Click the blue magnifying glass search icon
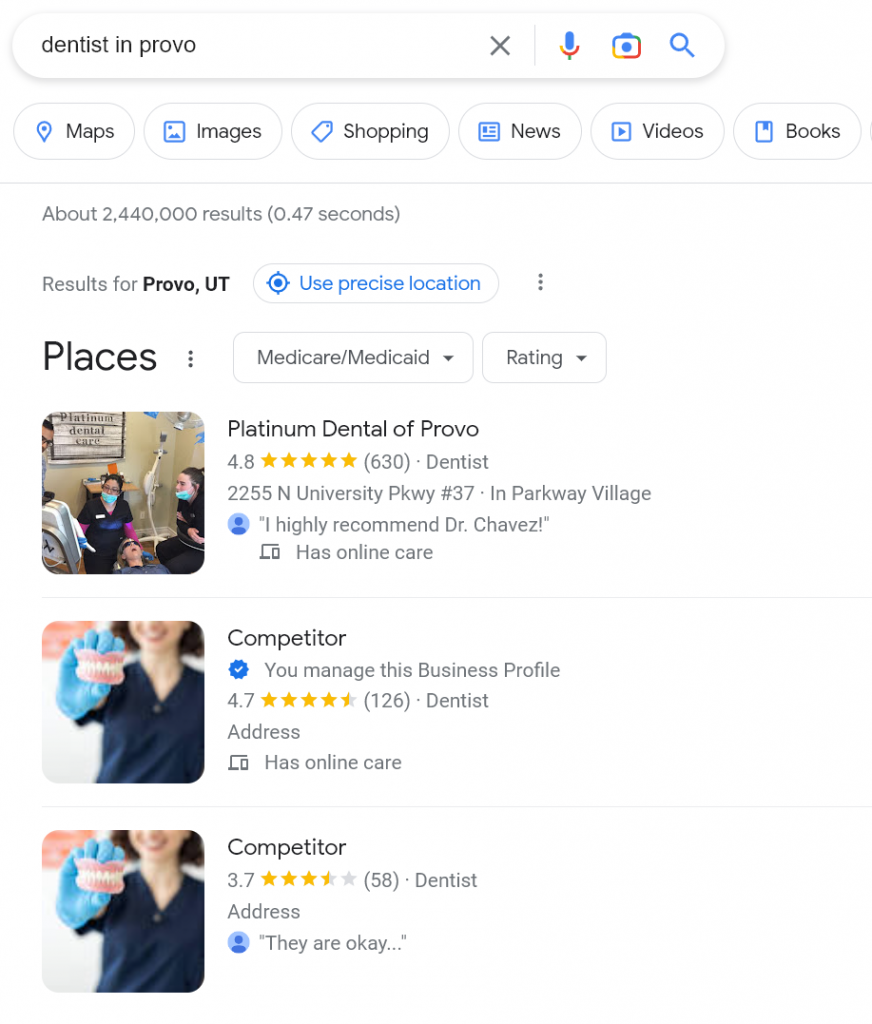 point(681,45)
